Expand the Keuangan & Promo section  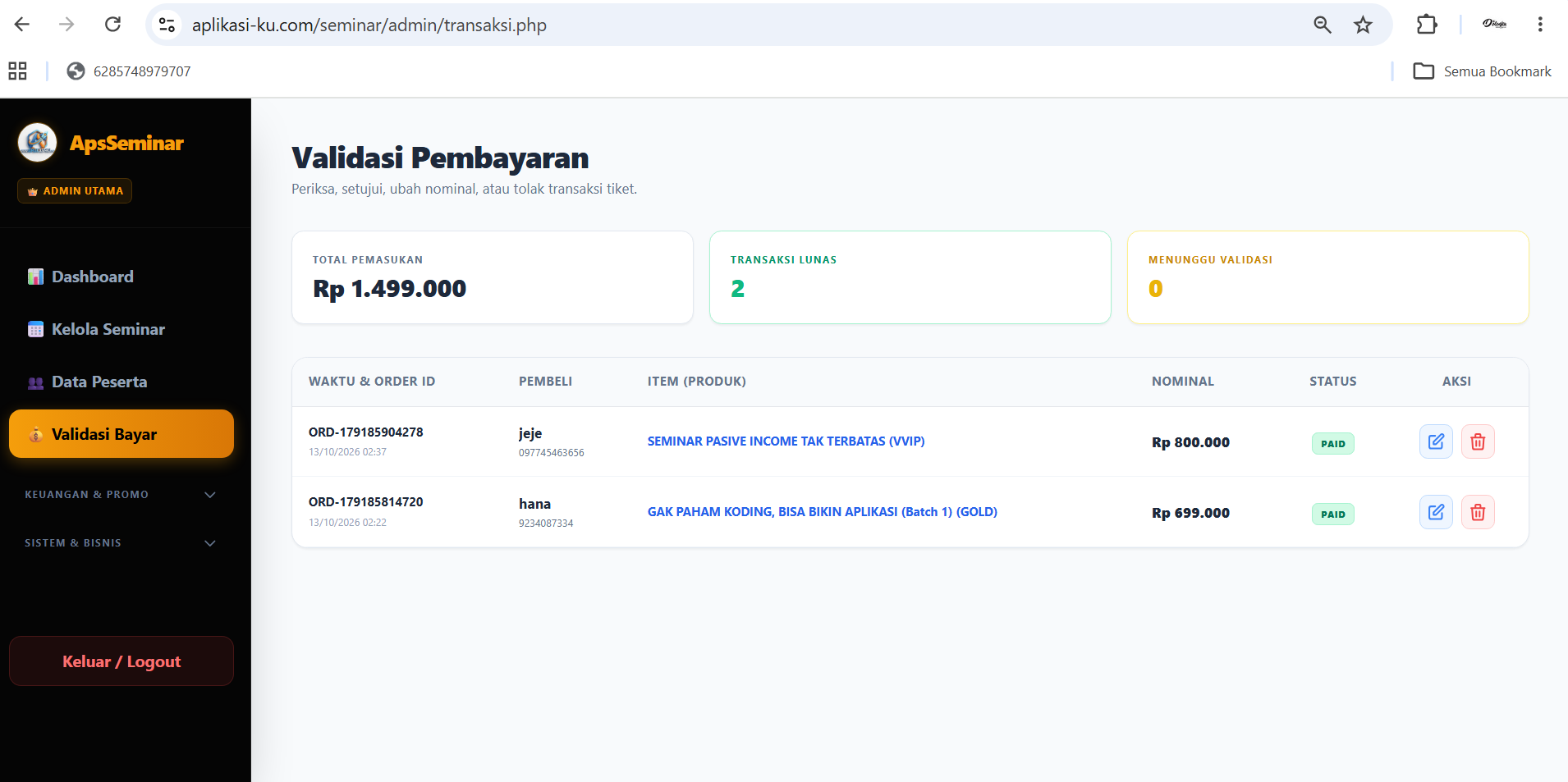click(x=121, y=495)
